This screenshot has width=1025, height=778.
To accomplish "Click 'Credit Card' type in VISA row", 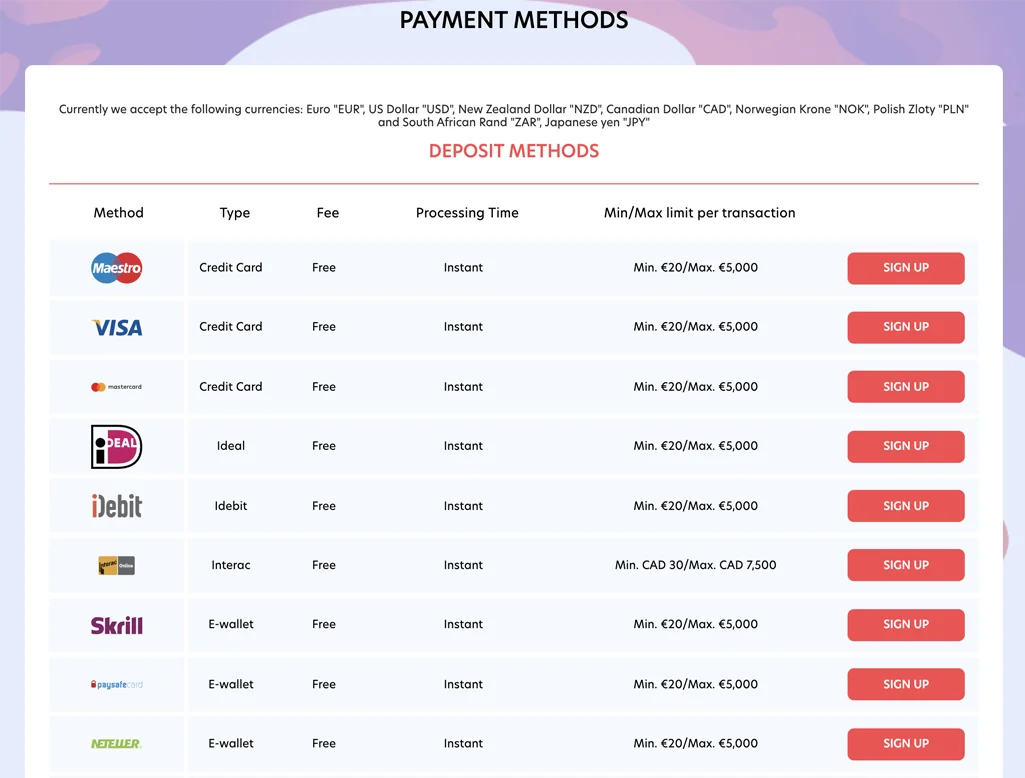I will pyautogui.click(x=231, y=326).
